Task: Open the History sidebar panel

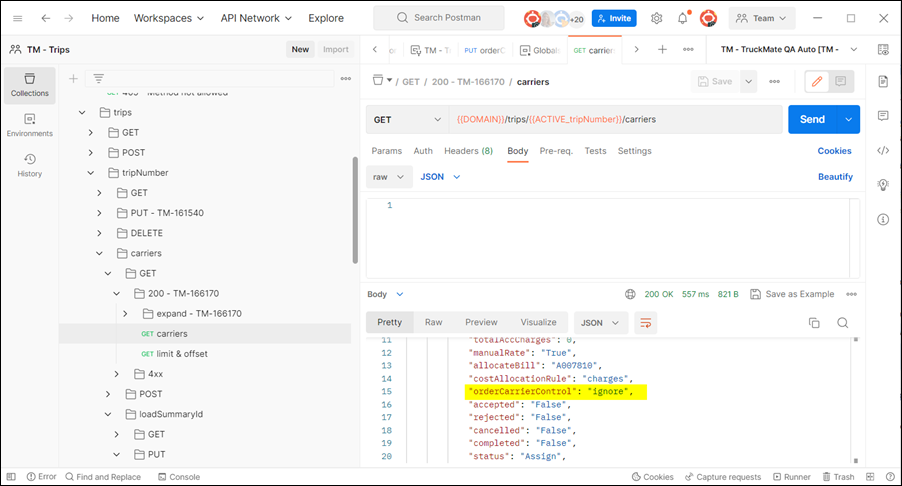Action: (x=29, y=164)
